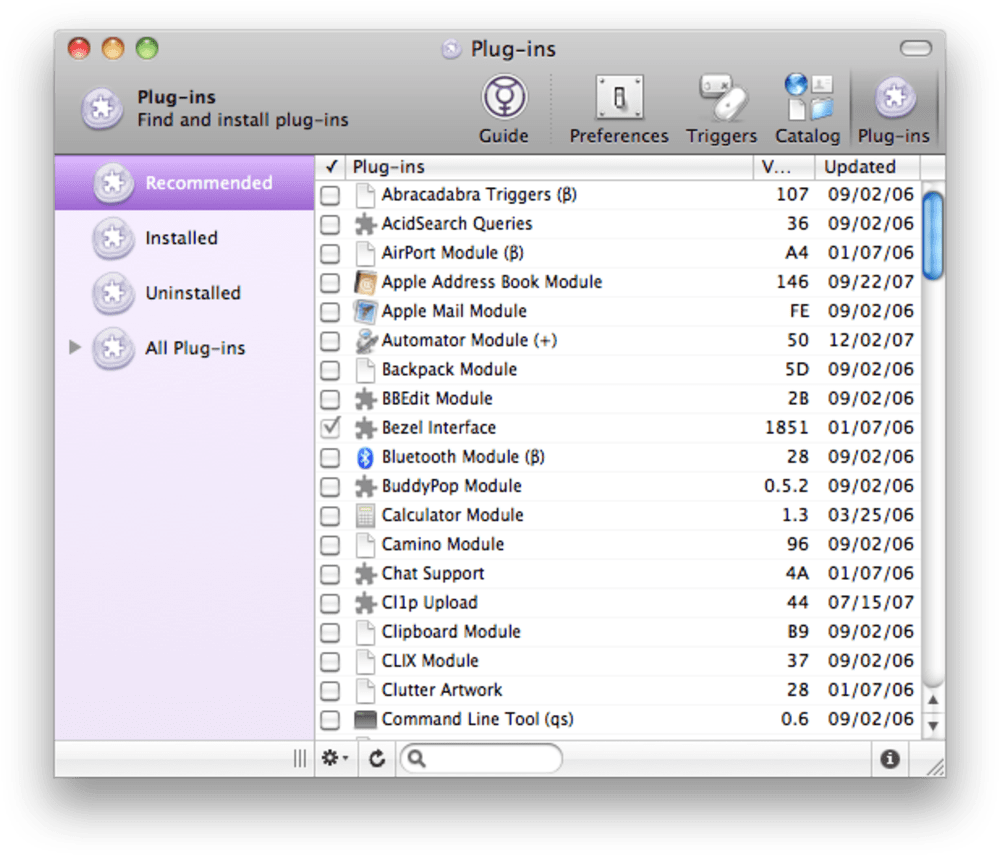Enable the Apple Mail Module
Viewport: 999px width, 855px height.
[331, 311]
